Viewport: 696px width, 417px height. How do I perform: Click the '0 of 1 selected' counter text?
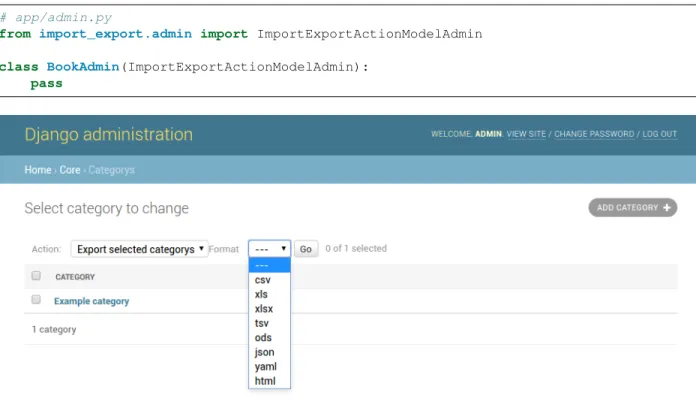click(x=356, y=249)
